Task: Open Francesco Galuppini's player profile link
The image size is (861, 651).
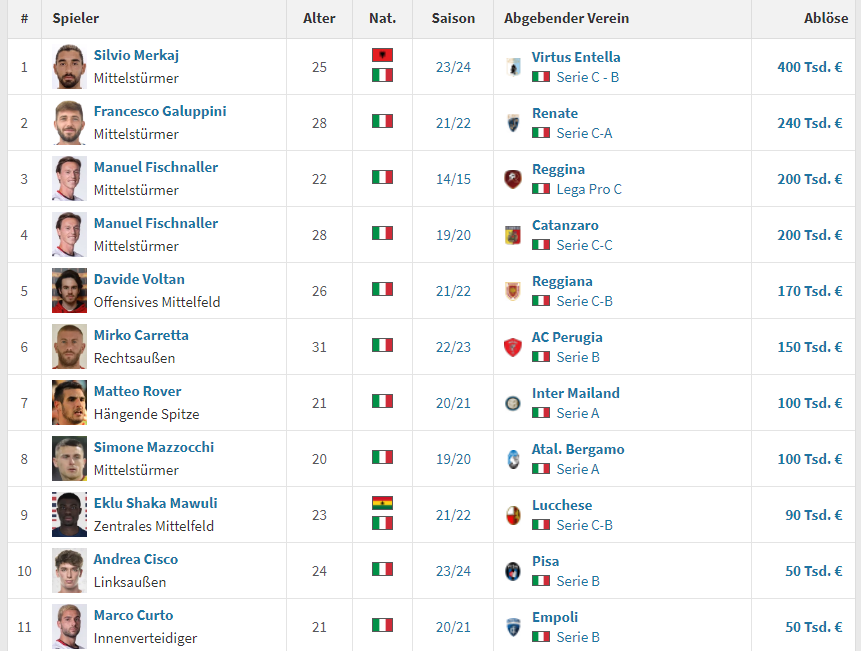Action: (x=160, y=111)
